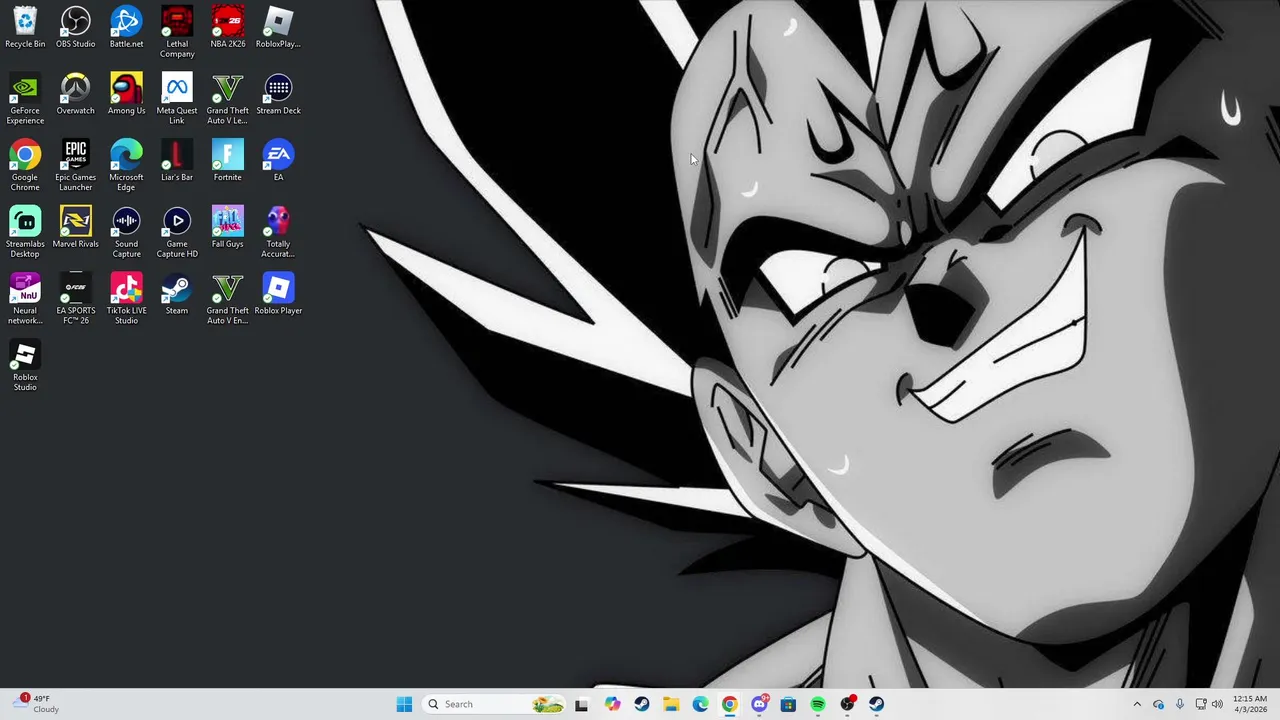Select the Roblox Player desktop shortcut
This screenshot has height=720, width=1280.
[x=278, y=294]
